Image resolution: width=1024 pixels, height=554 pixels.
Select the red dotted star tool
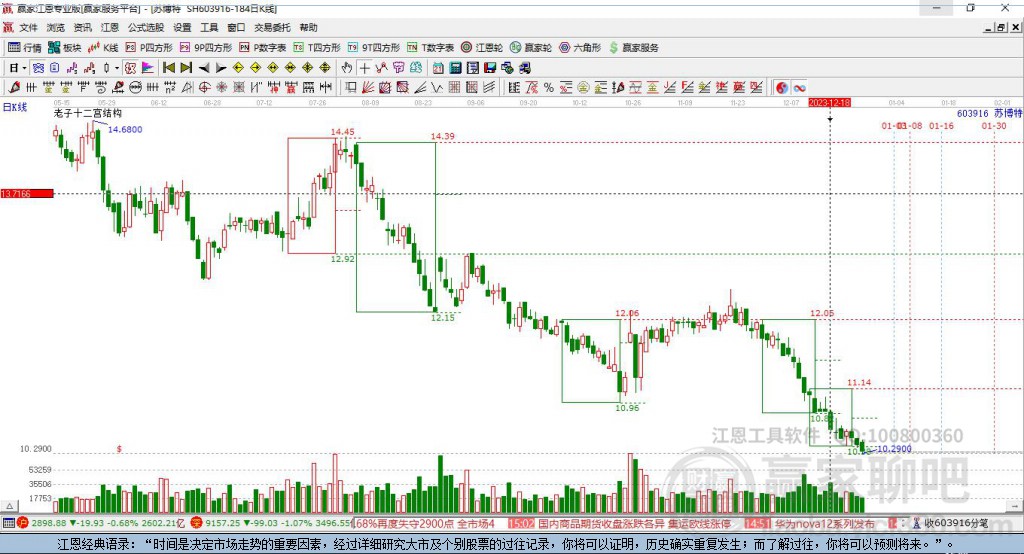click(x=221, y=88)
